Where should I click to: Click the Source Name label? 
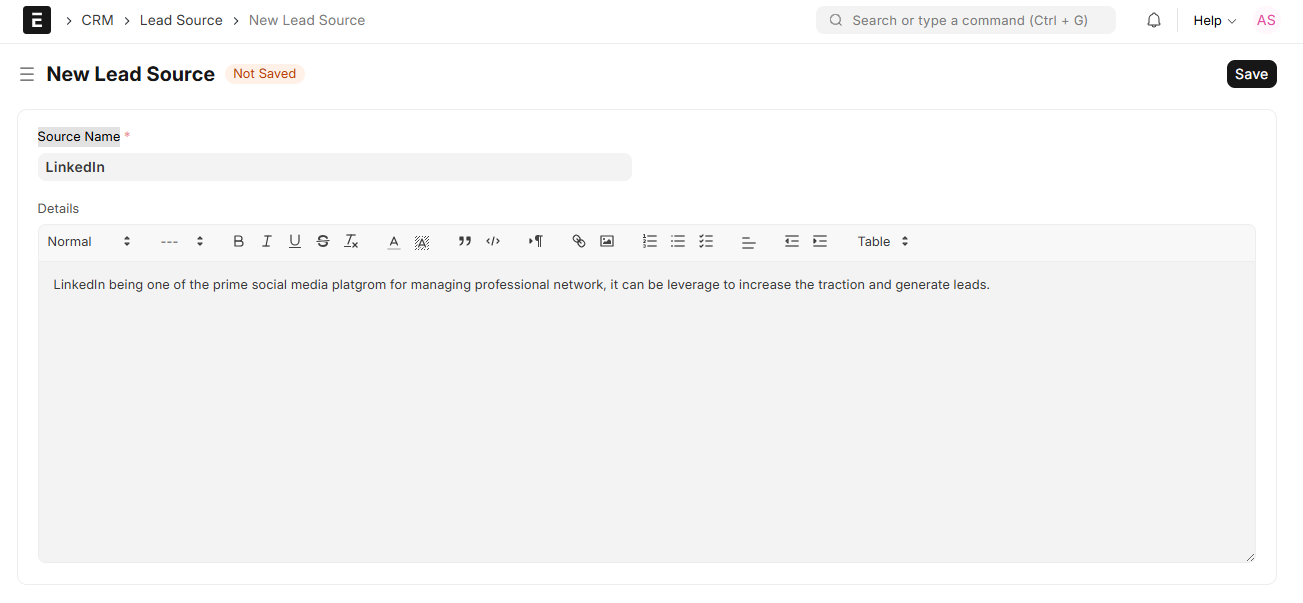[x=79, y=136]
